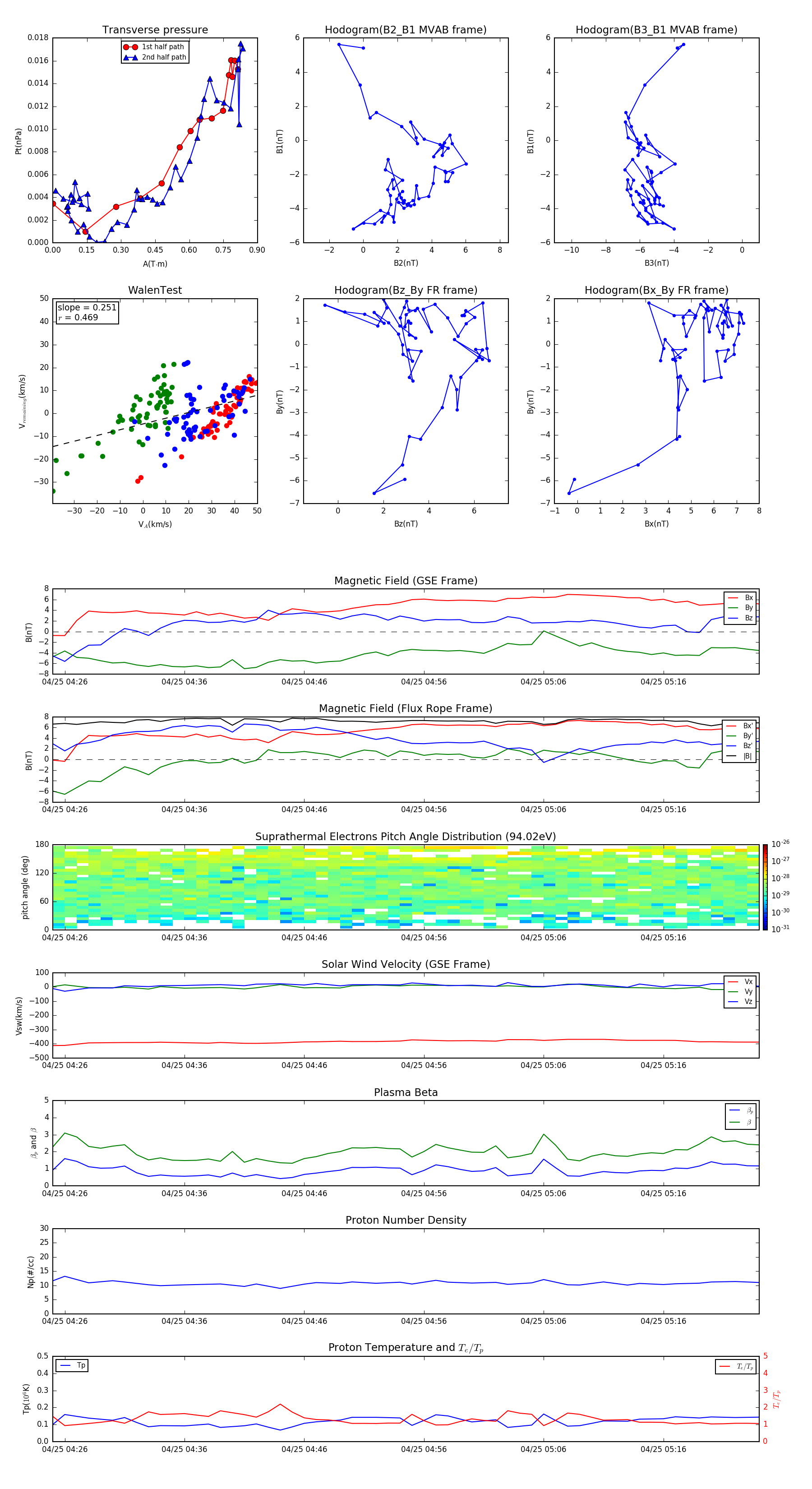Click the Te/Tp legend entry
812x1489 pixels.
tap(736, 1366)
